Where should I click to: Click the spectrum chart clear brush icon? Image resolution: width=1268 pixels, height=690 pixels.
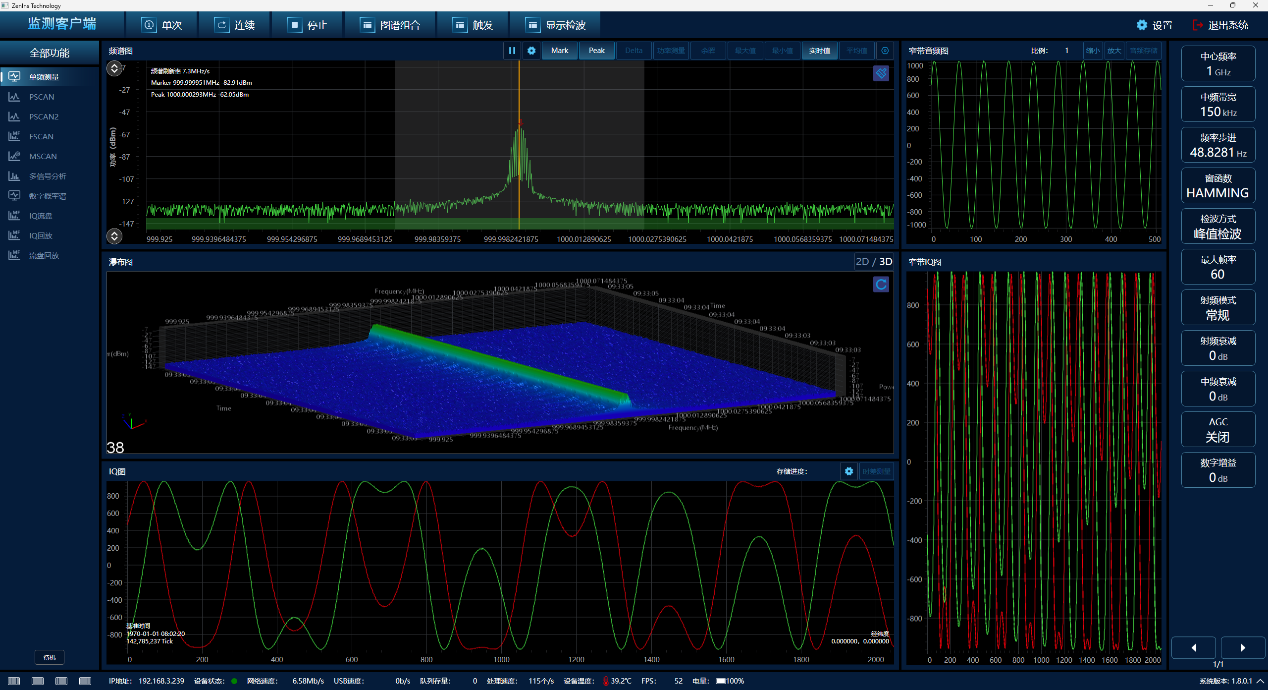click(x=881, y=73)
